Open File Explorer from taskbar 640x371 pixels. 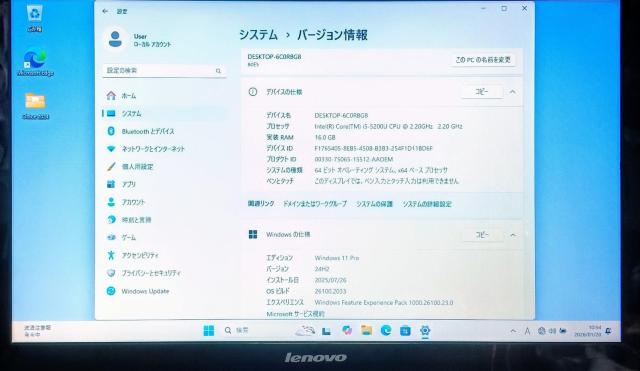click(x=366, y=330)
